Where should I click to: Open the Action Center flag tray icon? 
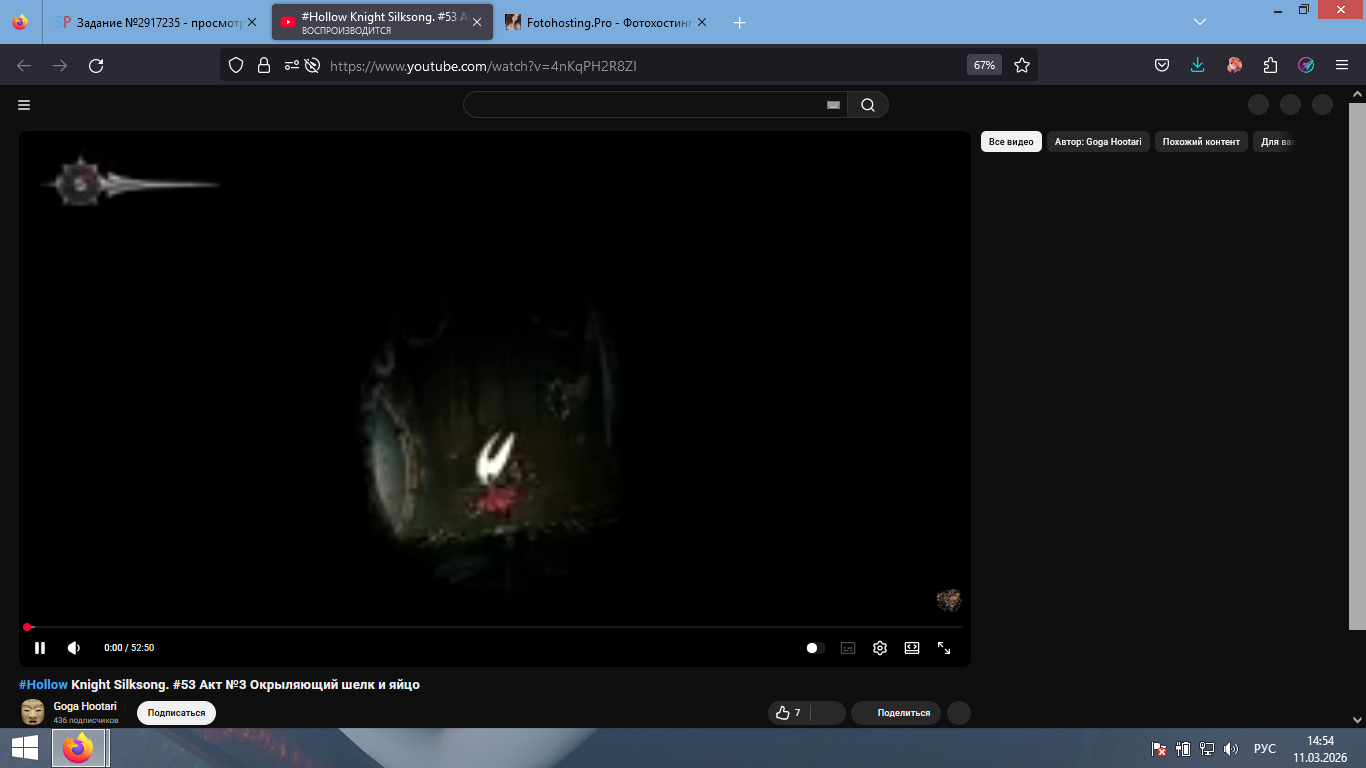[1159, 749]
